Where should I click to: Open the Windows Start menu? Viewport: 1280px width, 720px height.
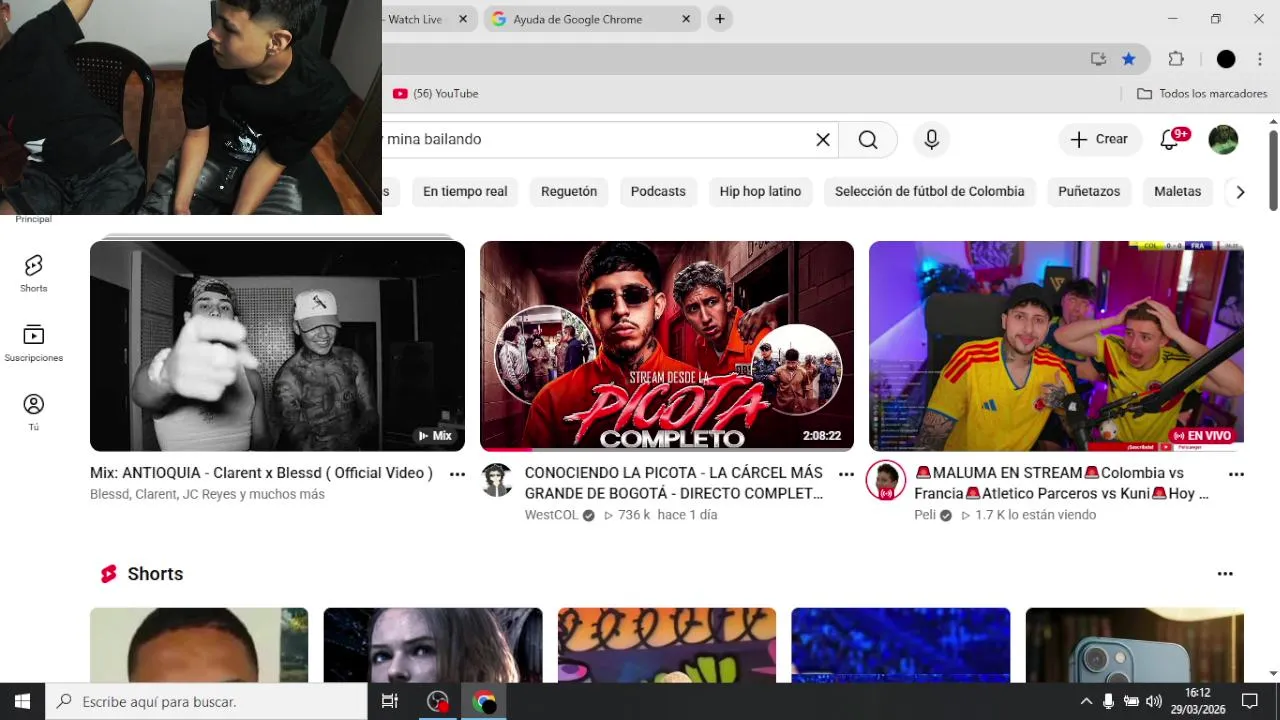(22, 701)
